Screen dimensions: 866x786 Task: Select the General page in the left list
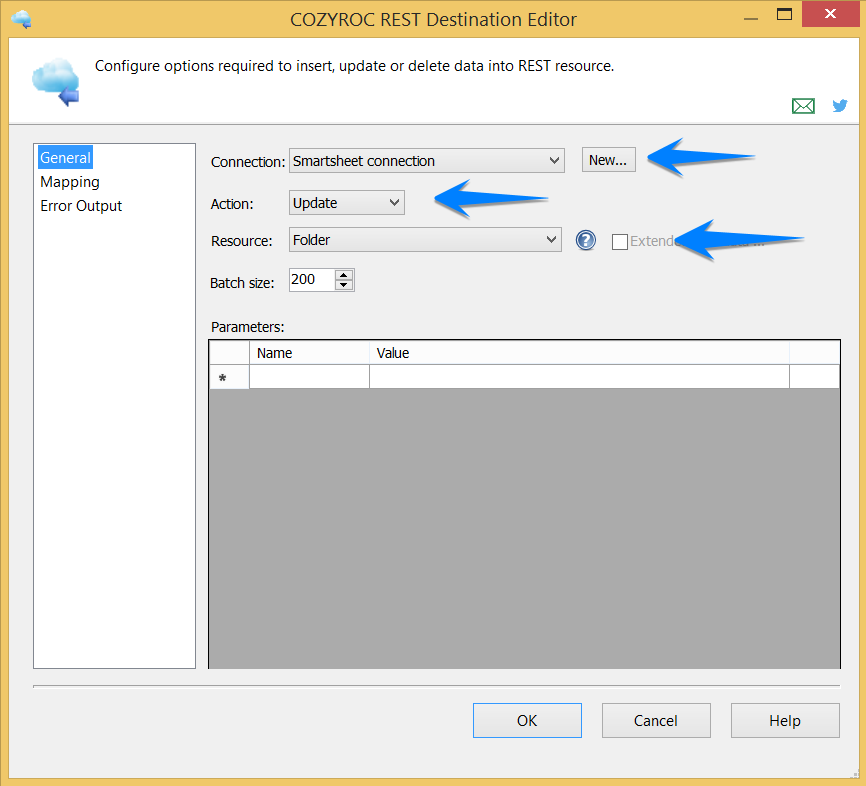pos(65,157)
